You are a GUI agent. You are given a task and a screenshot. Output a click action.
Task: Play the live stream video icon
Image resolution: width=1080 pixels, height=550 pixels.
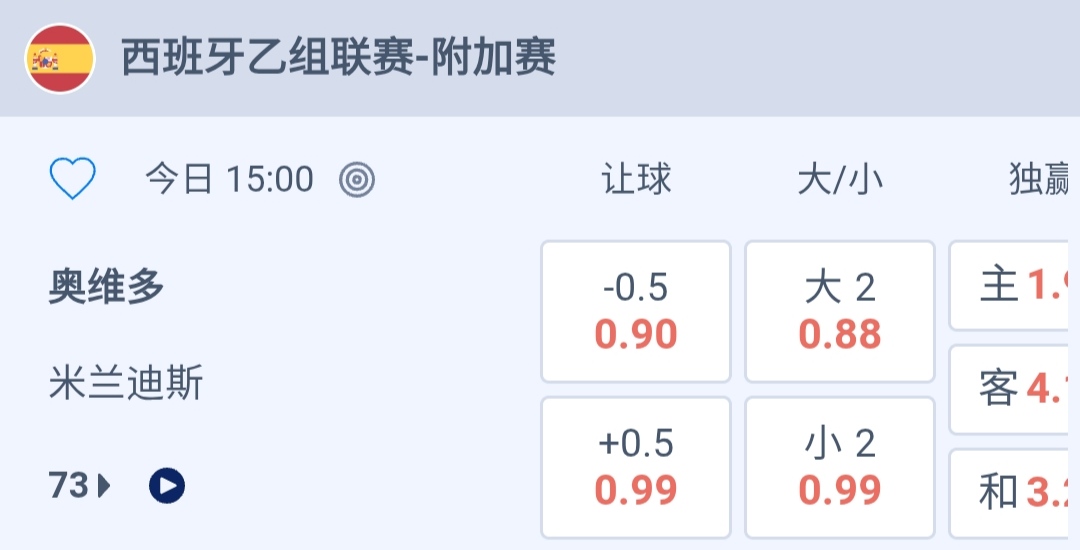tap(167, 486)
